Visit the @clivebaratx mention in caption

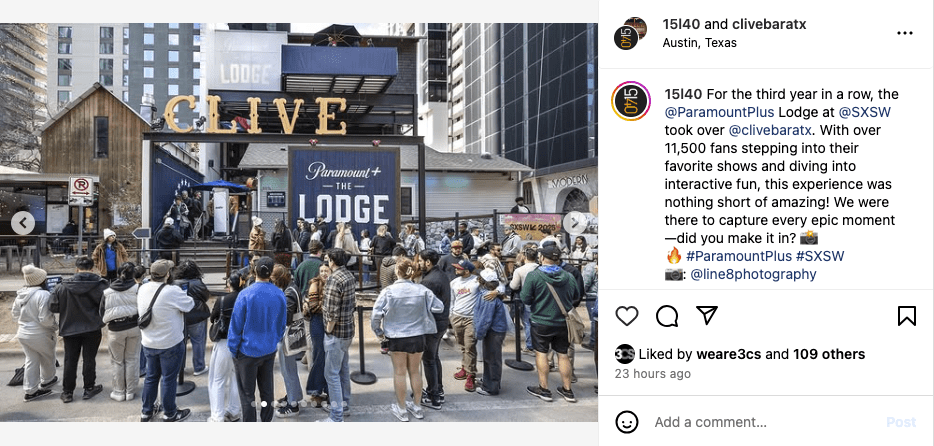tap(767, 130)
